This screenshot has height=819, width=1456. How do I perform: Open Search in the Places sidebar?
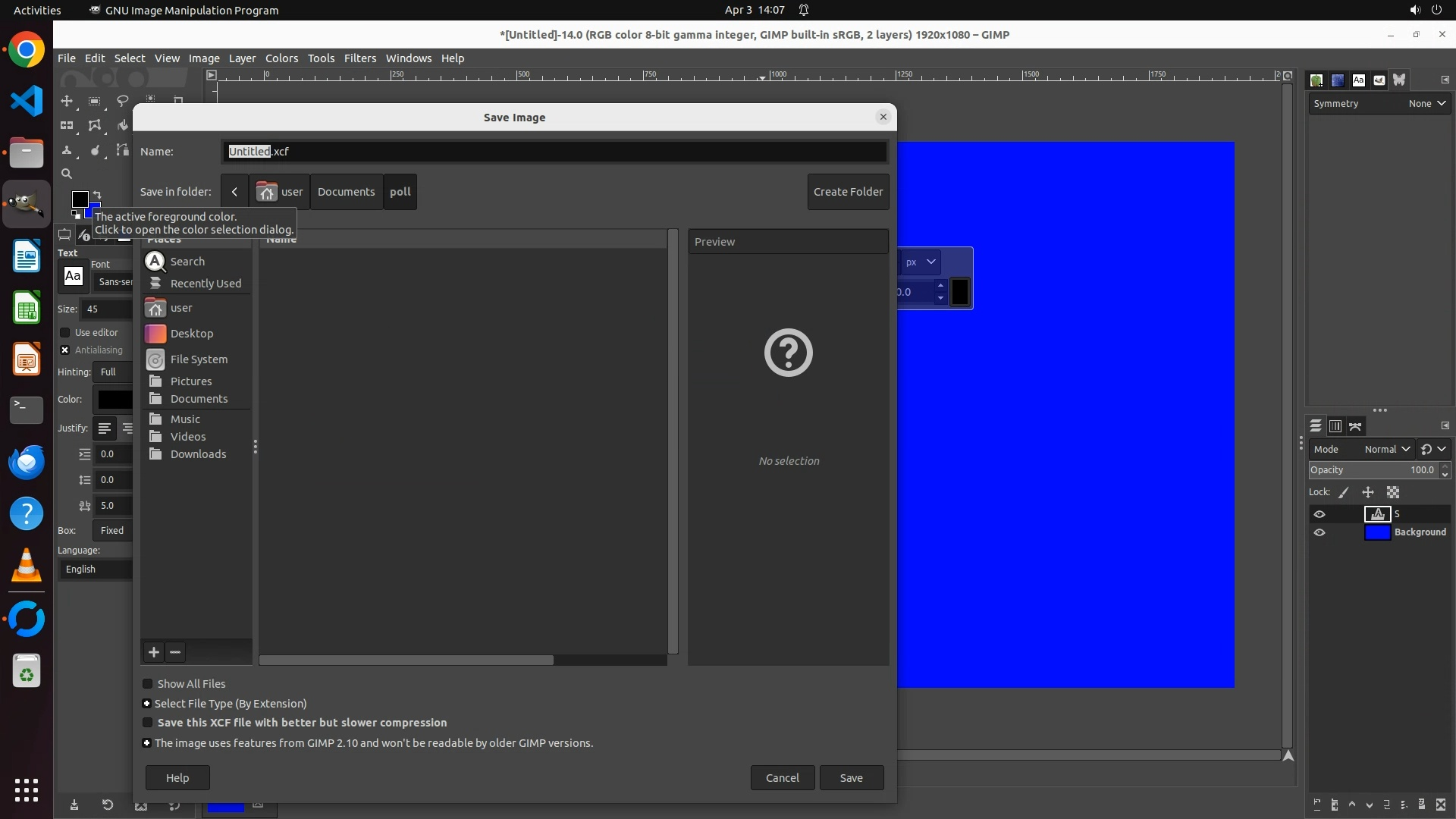coord(187,262)
